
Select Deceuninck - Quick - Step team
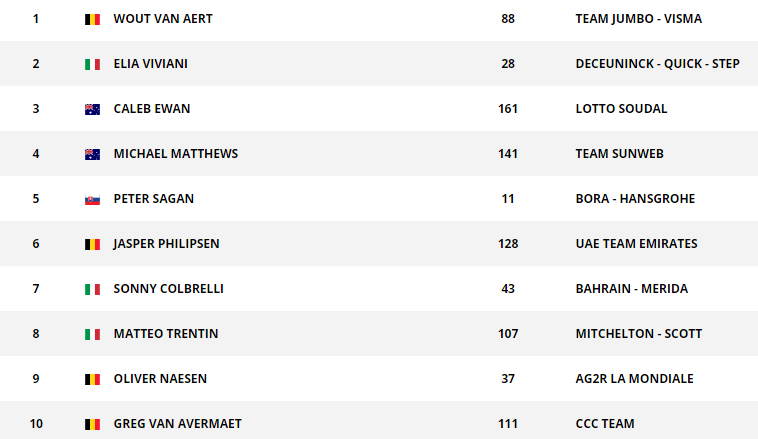point(657,64)
